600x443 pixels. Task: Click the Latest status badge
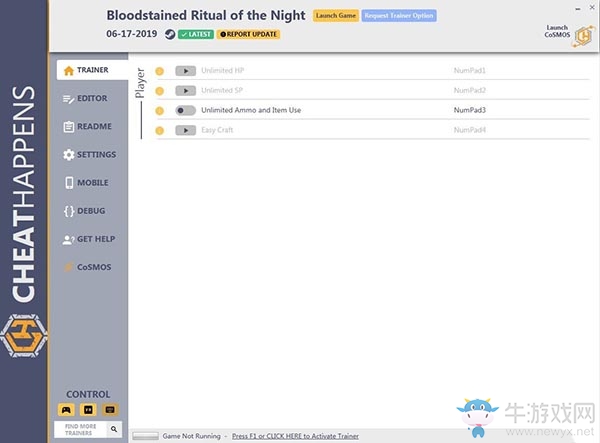[x=196, y=34]
